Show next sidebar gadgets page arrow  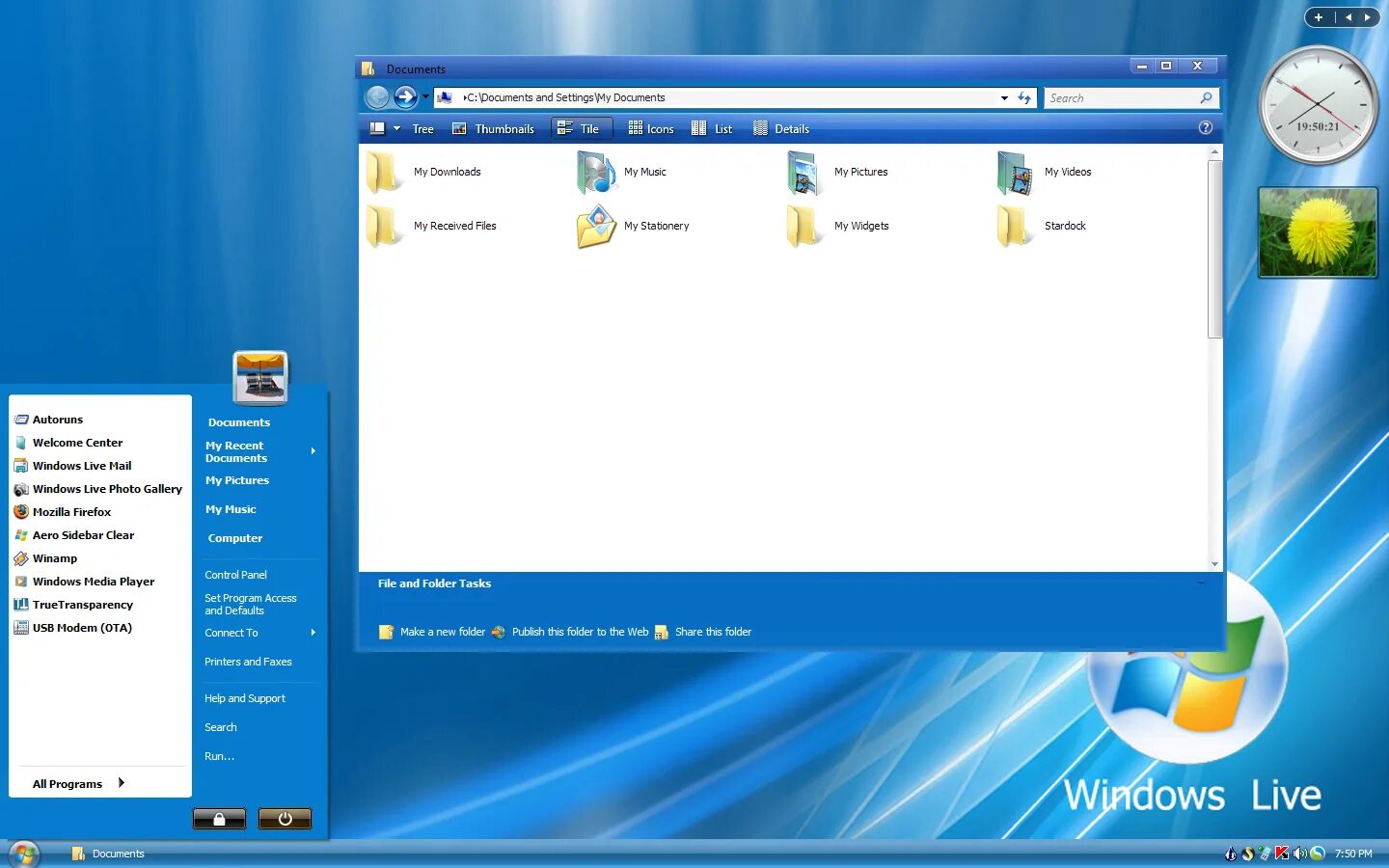[1367, 17]
